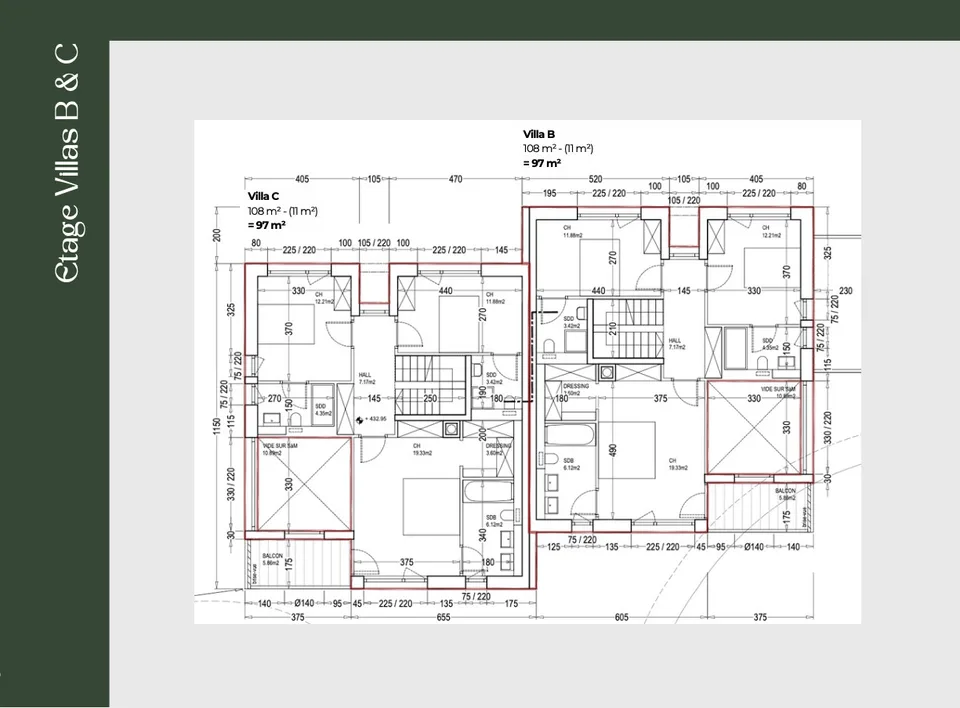Click the "Villa B" heading
The width and height of the screenshot is (960, 708).
pos(539,134)
